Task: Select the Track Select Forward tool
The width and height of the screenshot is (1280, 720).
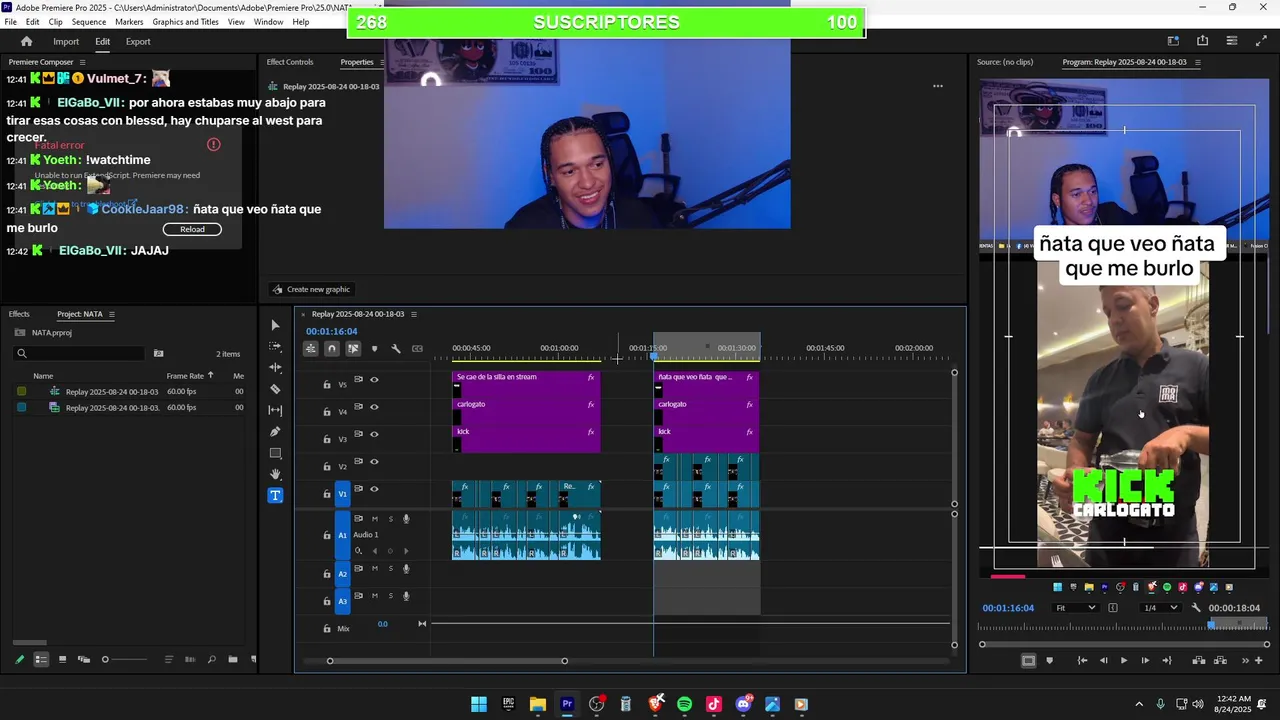Action: pos(275,346)
